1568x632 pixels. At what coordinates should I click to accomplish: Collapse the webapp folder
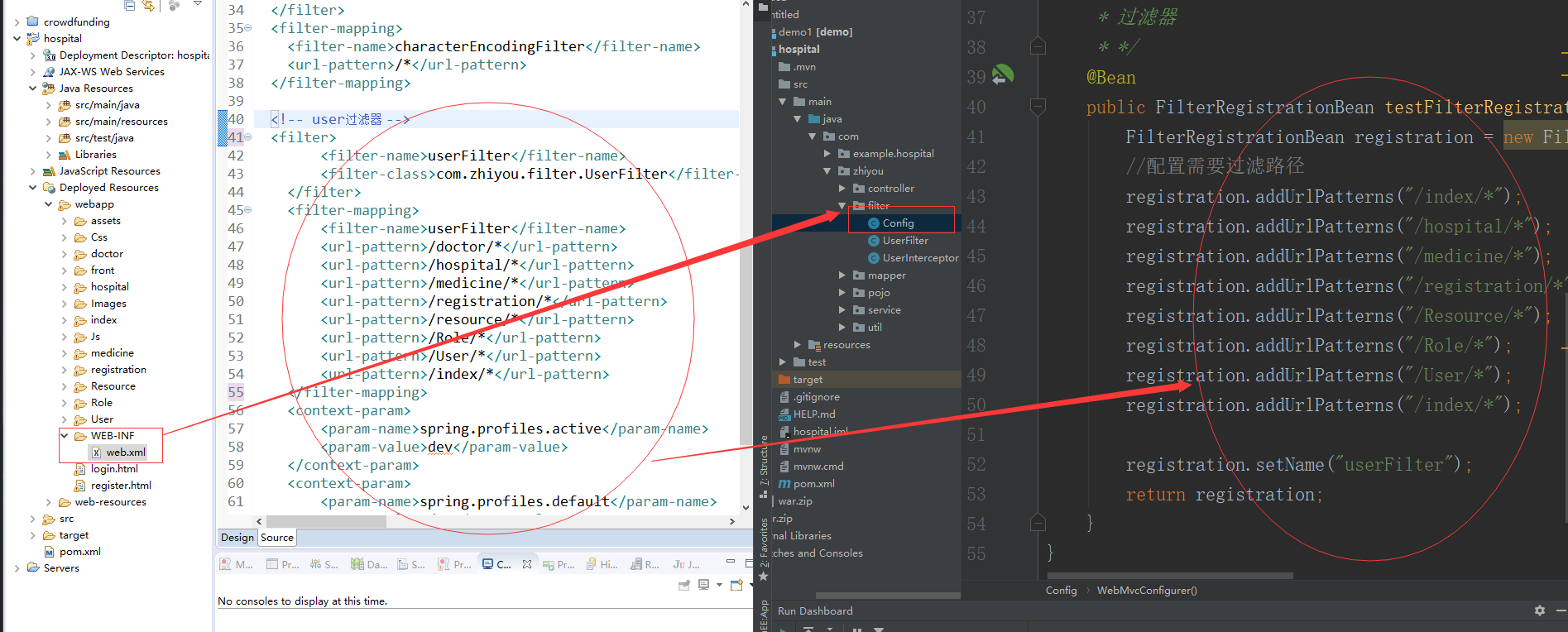point(49,203)
